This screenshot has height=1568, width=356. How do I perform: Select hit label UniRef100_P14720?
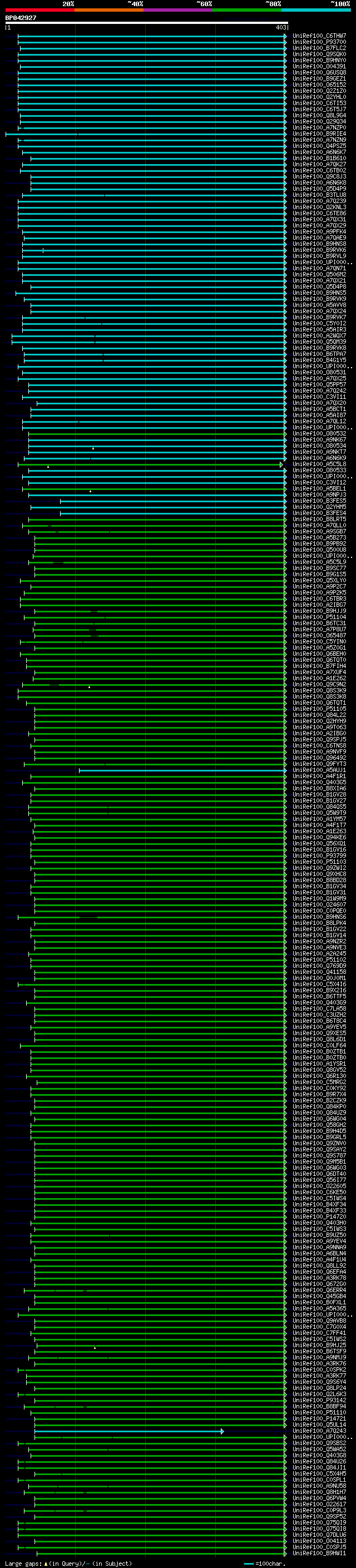pos(319,1217)
